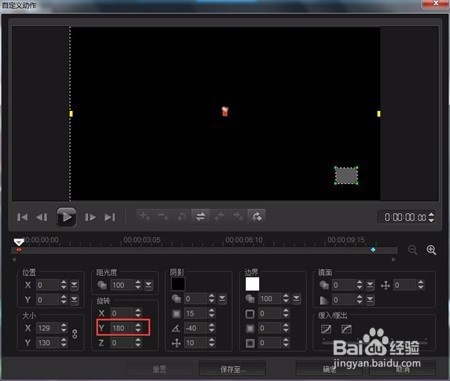Click the border blur stepper arrows
This screenshot has width=450, height=381.
pos(286,328)
